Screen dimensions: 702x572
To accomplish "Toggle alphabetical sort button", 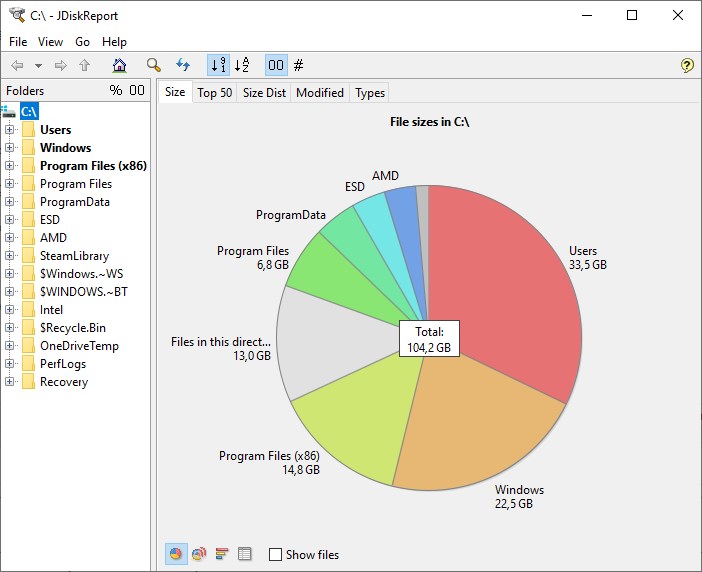I will pos(241,65).
